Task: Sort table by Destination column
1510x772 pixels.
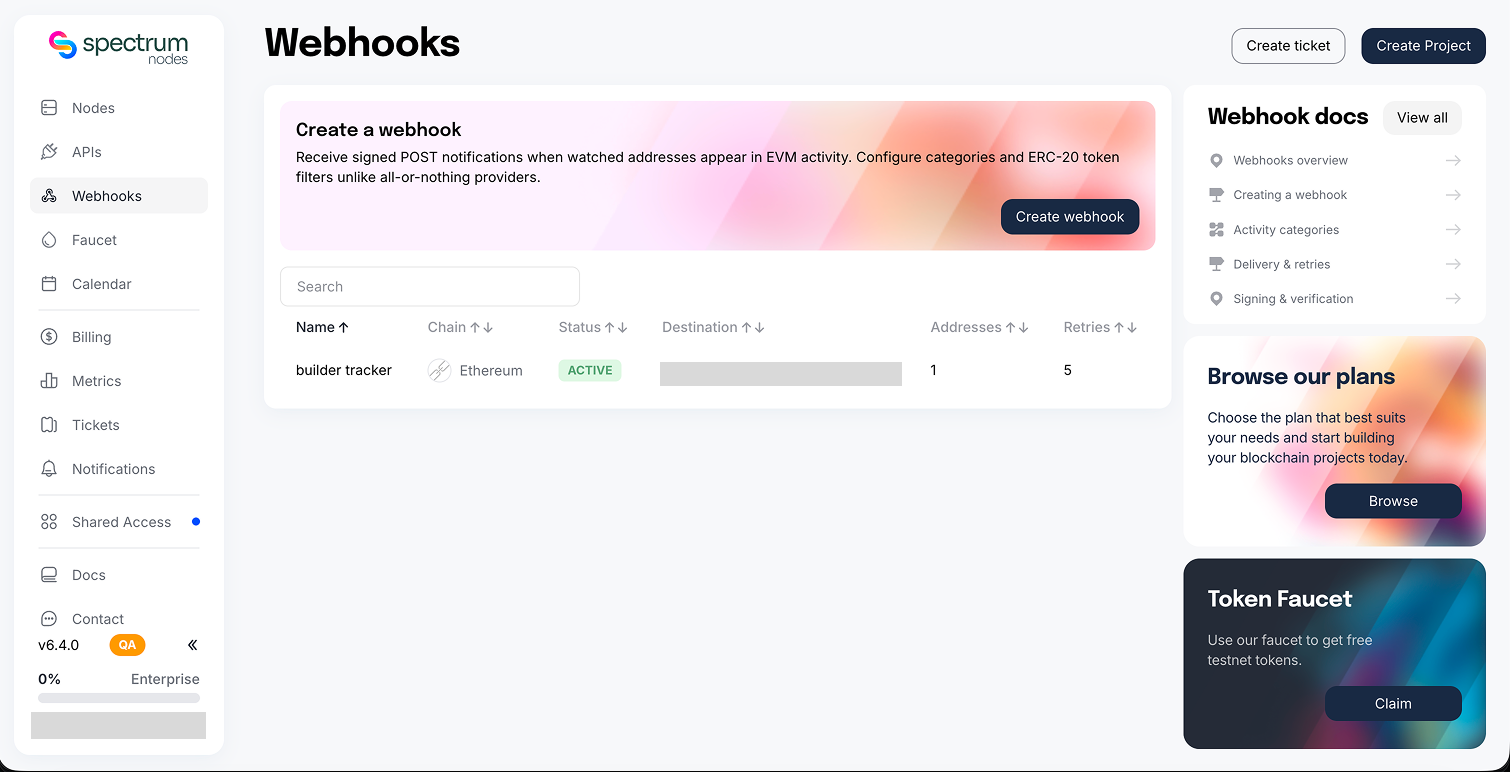Action: 713,327
